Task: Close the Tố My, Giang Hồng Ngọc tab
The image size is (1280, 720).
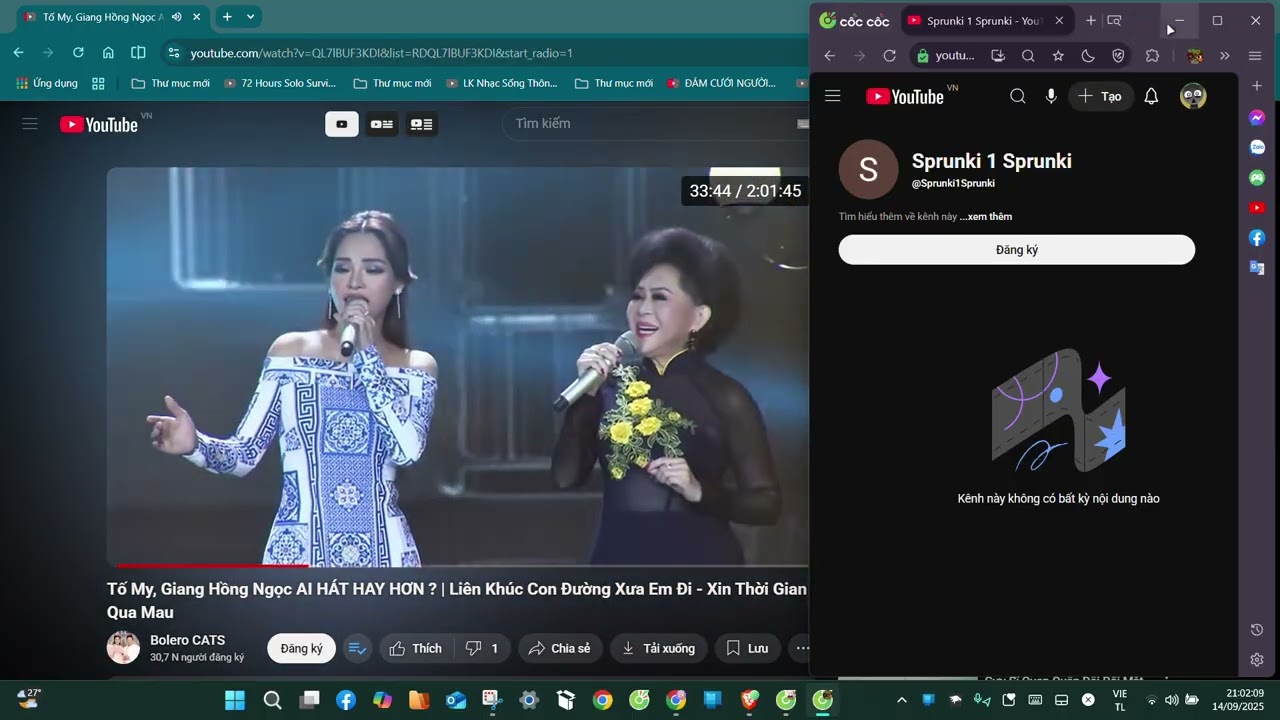Action: tap(196, 17)
